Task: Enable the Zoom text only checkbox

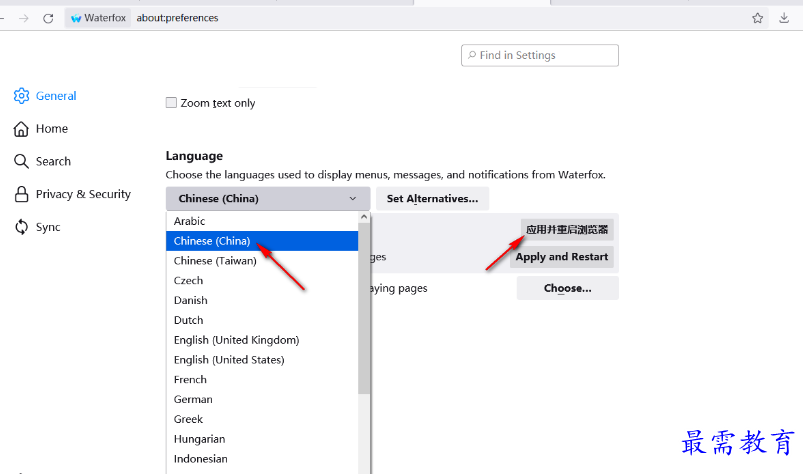Action: [x=171, y=102]
